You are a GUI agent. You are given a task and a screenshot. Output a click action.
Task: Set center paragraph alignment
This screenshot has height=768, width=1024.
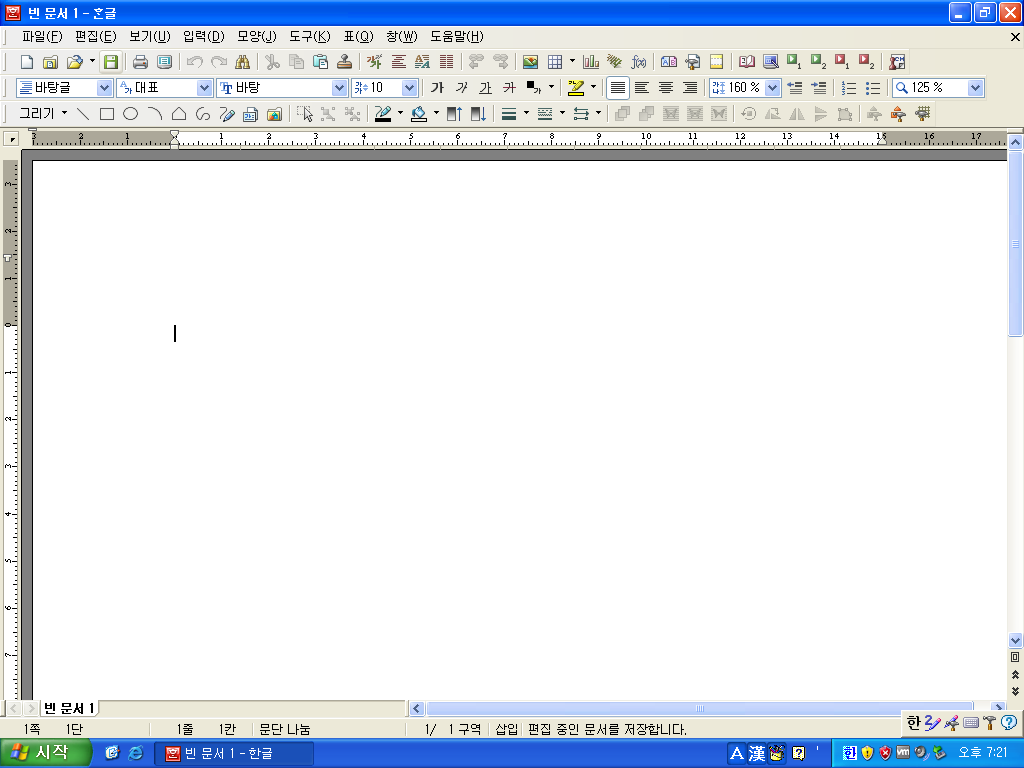(665, 88)
